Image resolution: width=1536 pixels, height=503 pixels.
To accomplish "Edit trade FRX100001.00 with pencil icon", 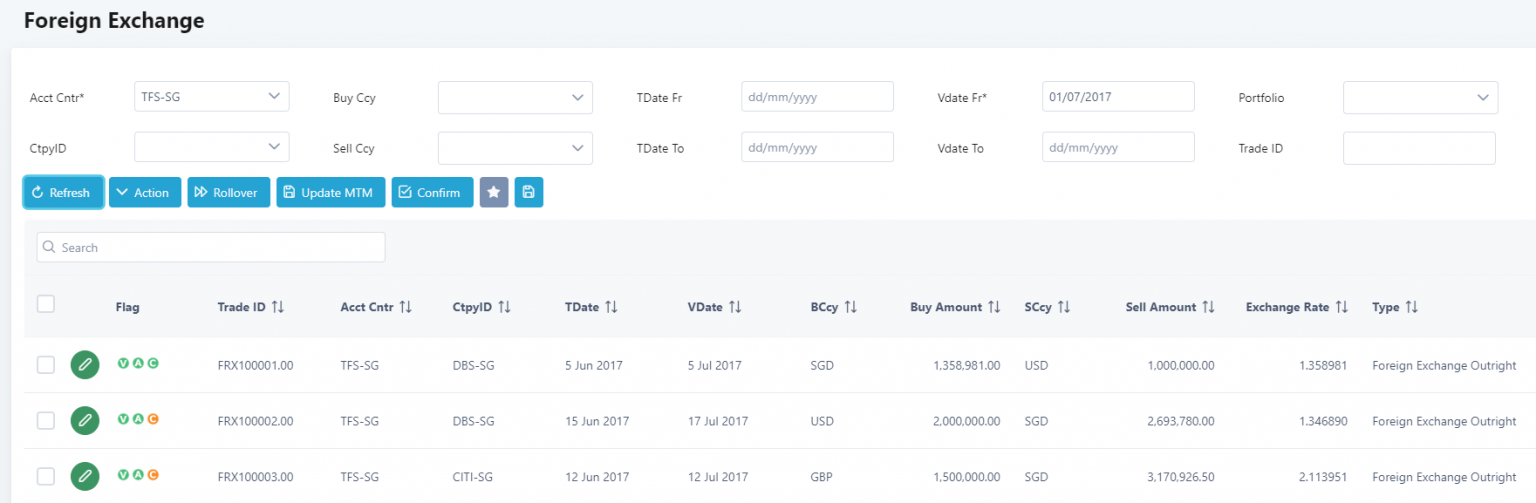I will [85, 365].
